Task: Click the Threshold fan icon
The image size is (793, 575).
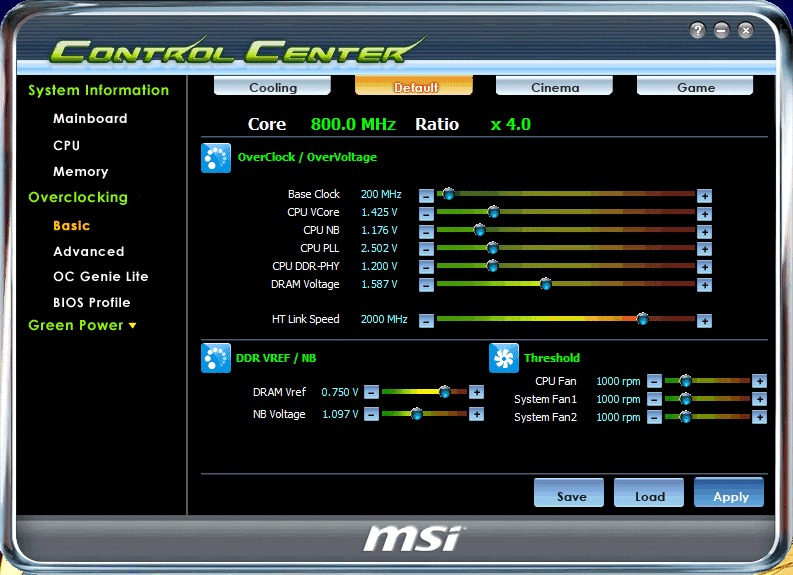Action: (x=504, y=358)
